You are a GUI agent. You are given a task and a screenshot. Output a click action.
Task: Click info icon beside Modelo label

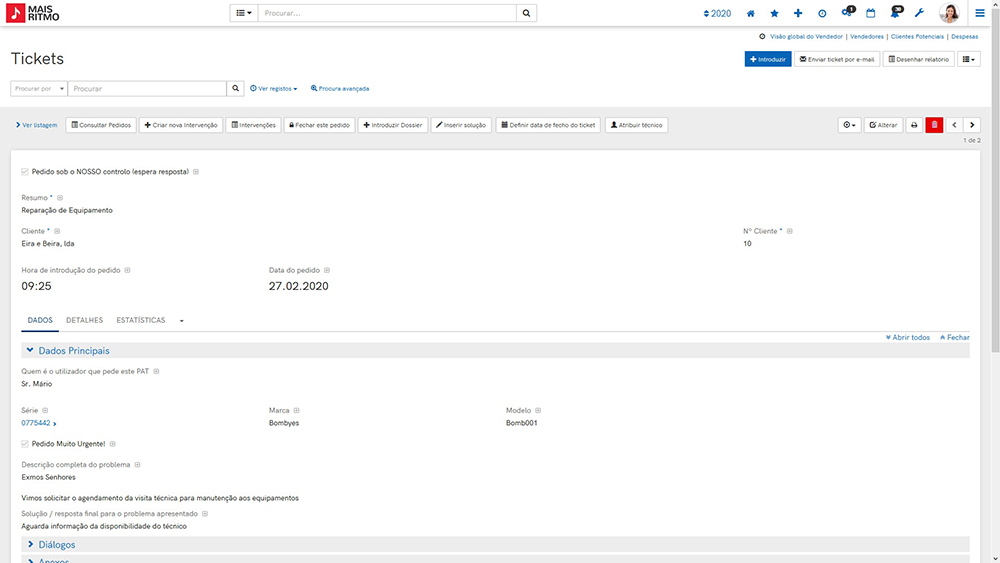tap(538, 411)
